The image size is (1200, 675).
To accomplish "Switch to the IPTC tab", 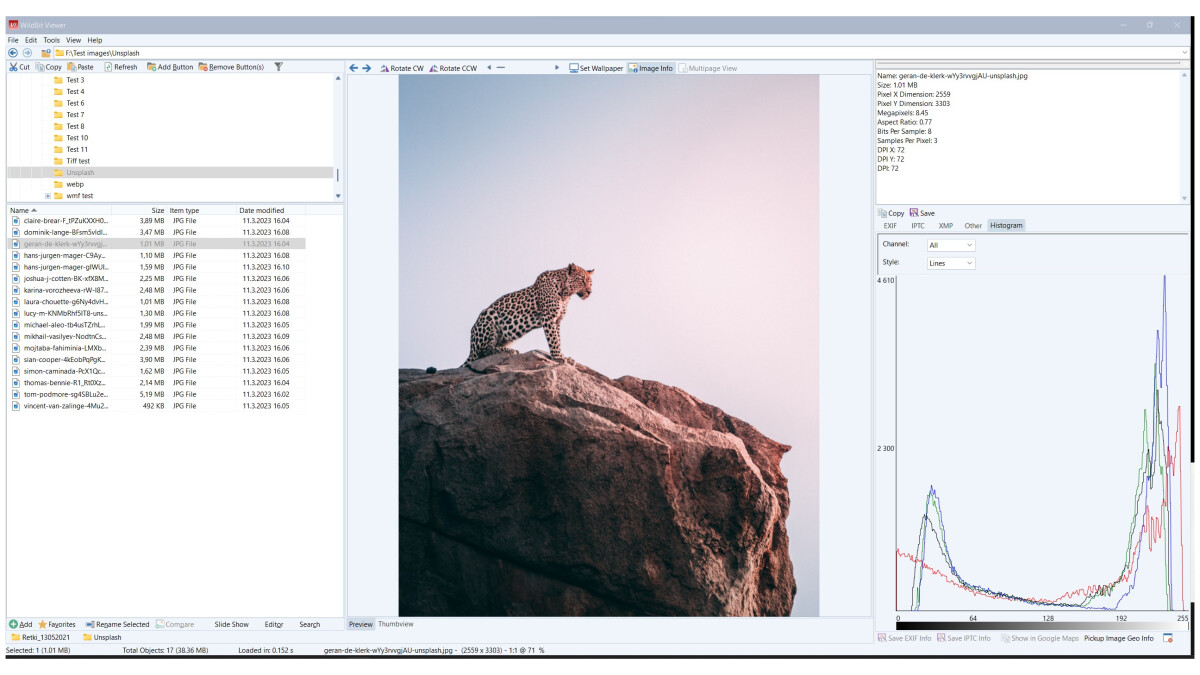I will [x=917, y=226].
